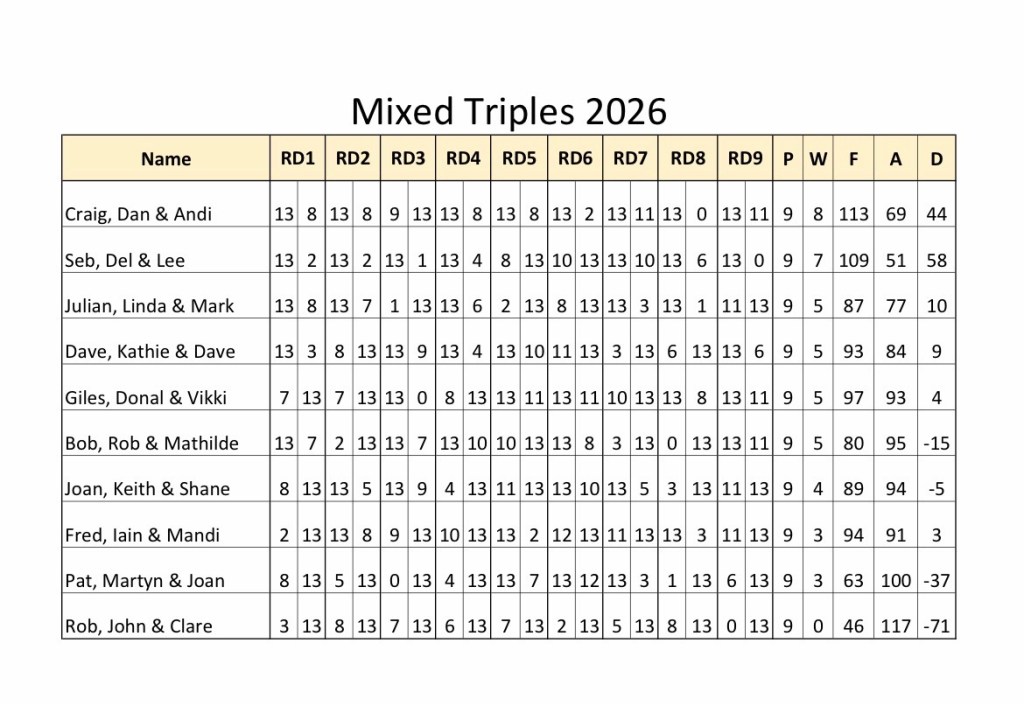Click the Mixed Triples 2026 title
The height and width of the screenshot is (727, 1024).
tap(508, 111)
